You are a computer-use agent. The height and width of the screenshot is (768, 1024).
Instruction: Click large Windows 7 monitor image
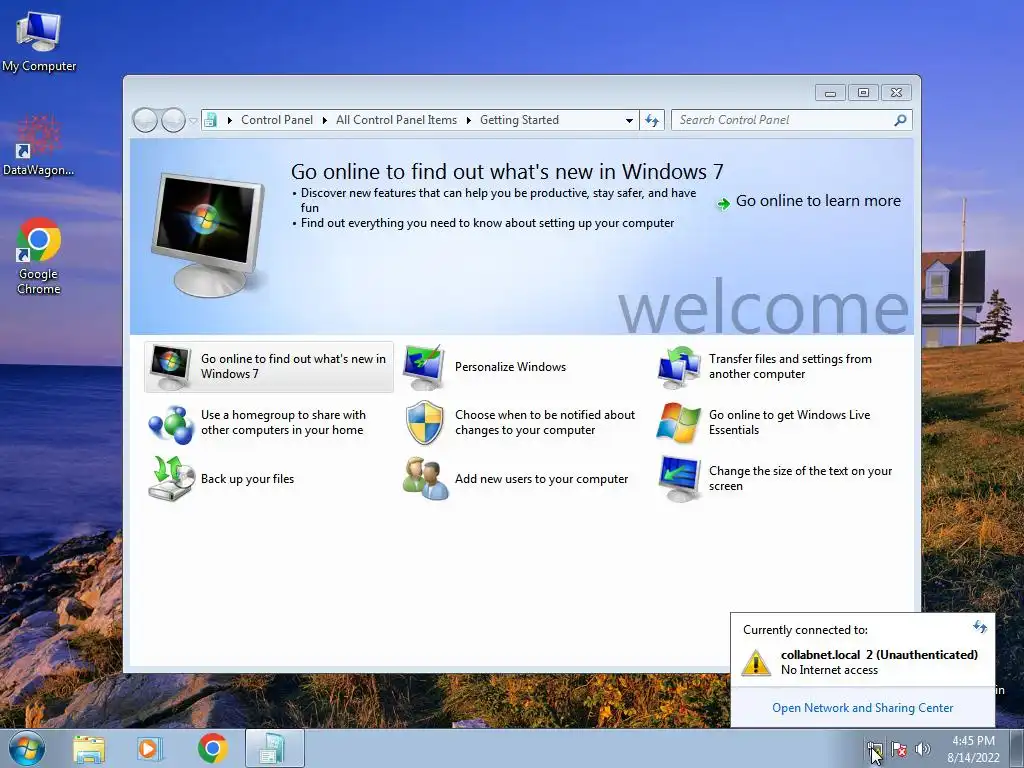[x=209, y=233]
